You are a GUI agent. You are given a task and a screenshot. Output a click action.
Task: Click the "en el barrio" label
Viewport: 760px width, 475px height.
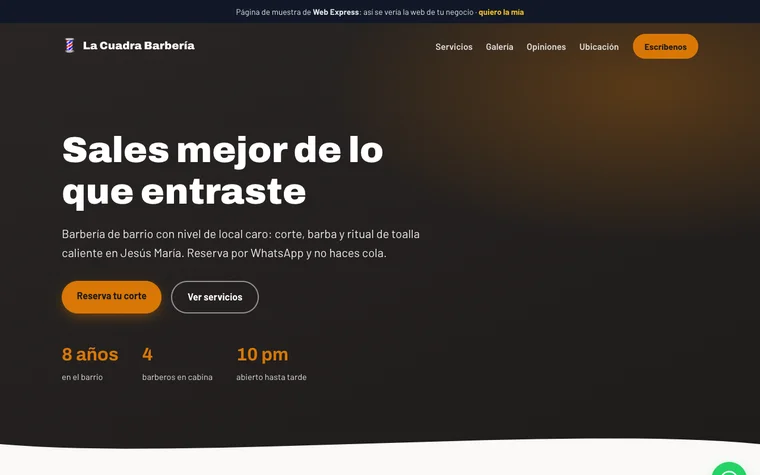point(82,377)
